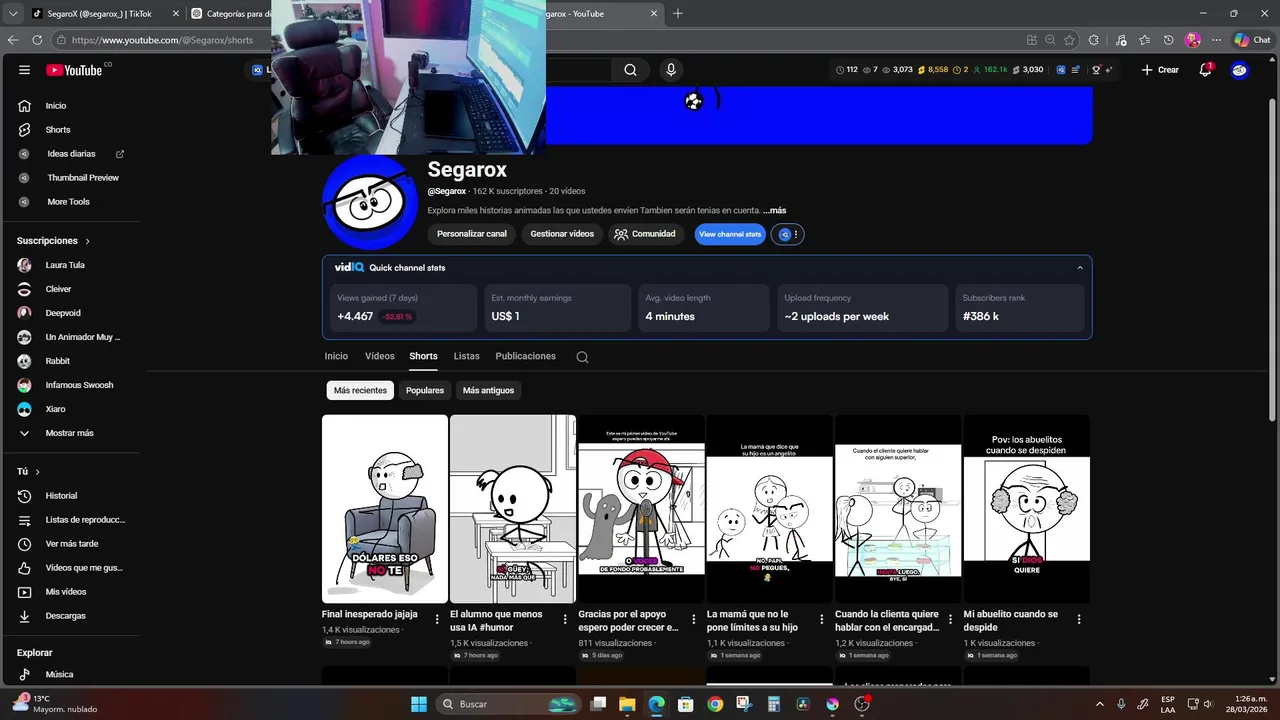Open options for 'La mamá que no le' short
Viewport: 1280px width, 720px height.
point(822,619)
